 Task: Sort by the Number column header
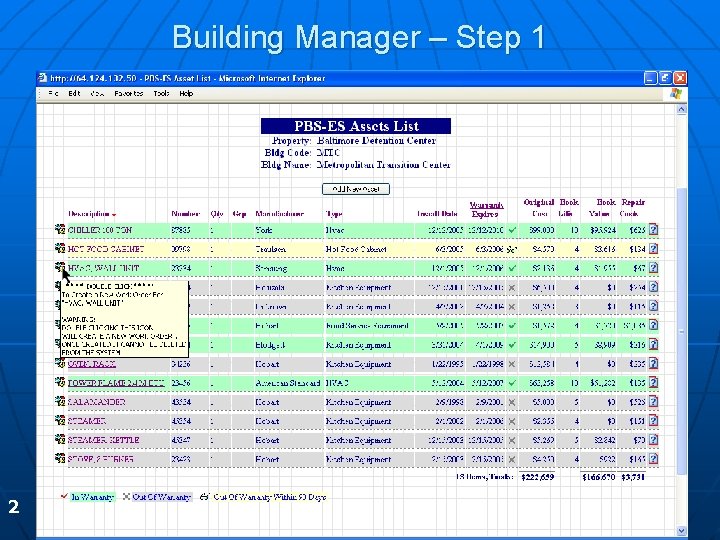(186, 214)
